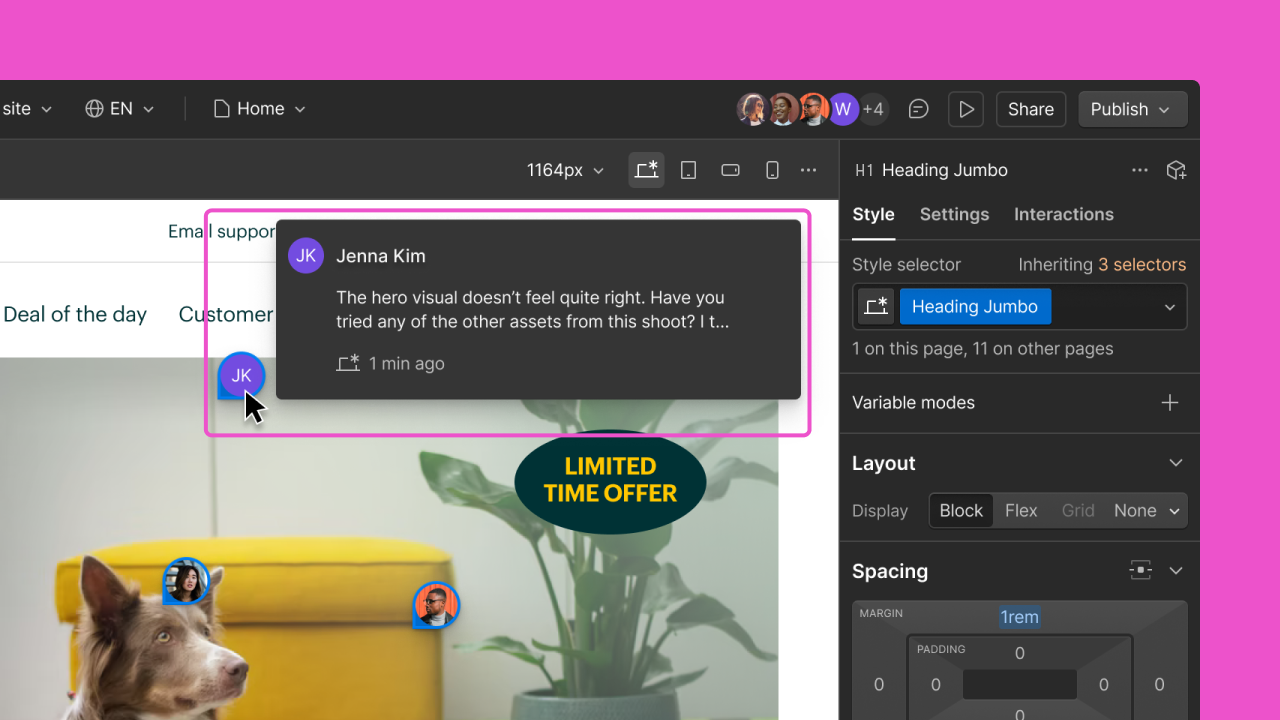Open more options next to Heading Jumbo
This screenshot has width=1280, height=720.
pyautogui.click(x=1140, y=170)
